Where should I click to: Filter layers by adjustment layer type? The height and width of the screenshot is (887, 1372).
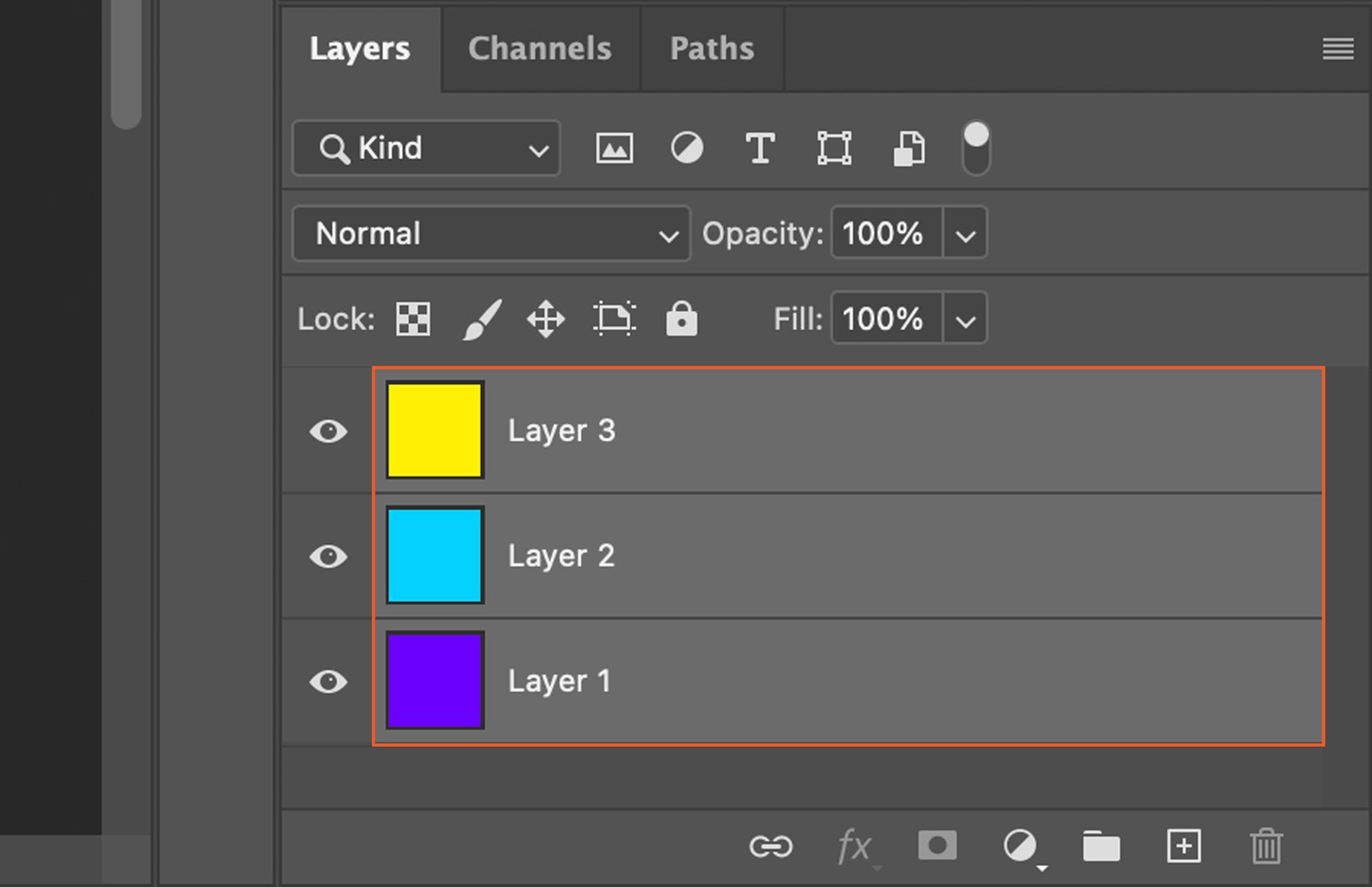[x=686, y=148]
